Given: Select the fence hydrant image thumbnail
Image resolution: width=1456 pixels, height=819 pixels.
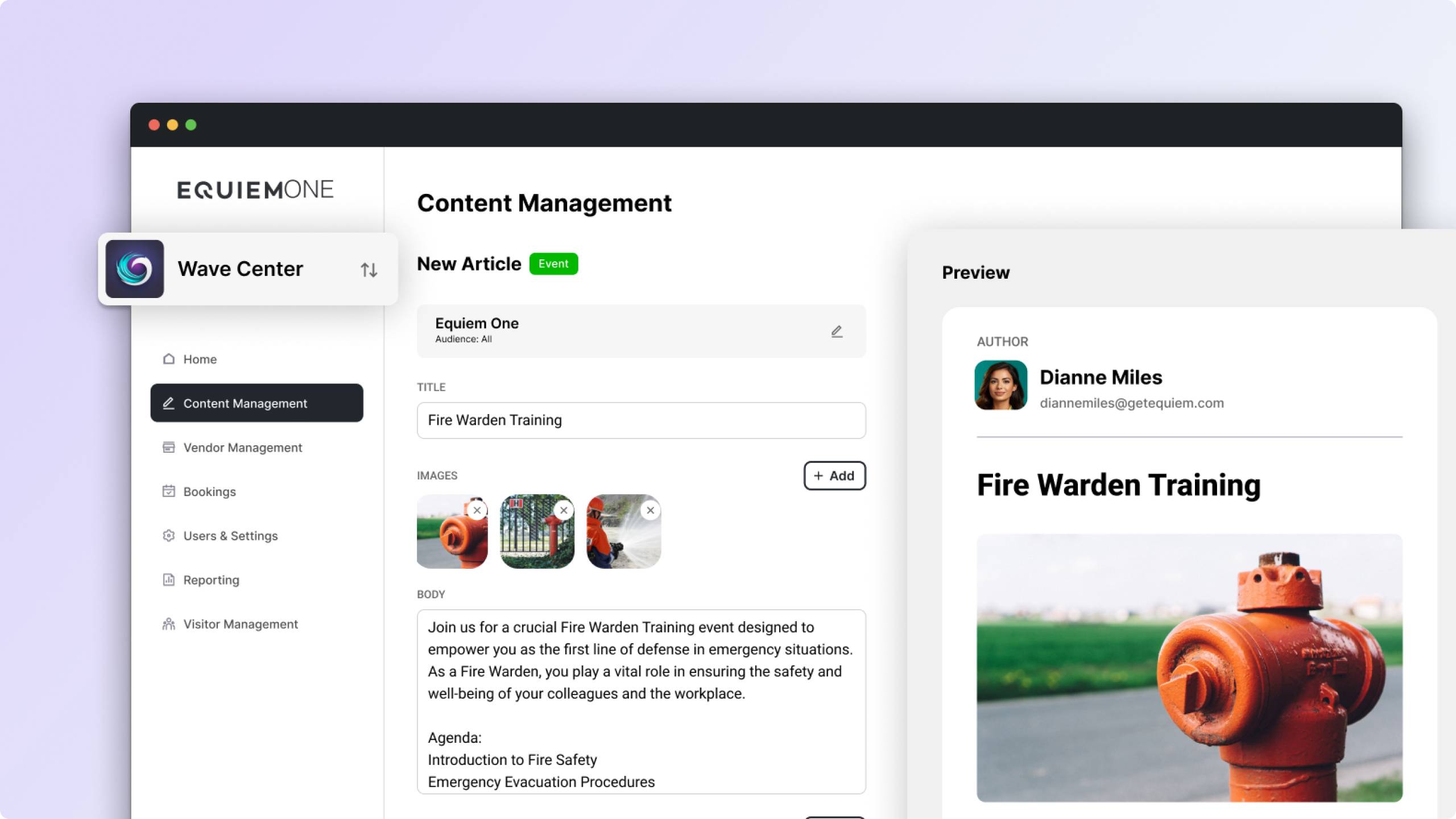Looking at the screenshot, I should tap(537, 532).
